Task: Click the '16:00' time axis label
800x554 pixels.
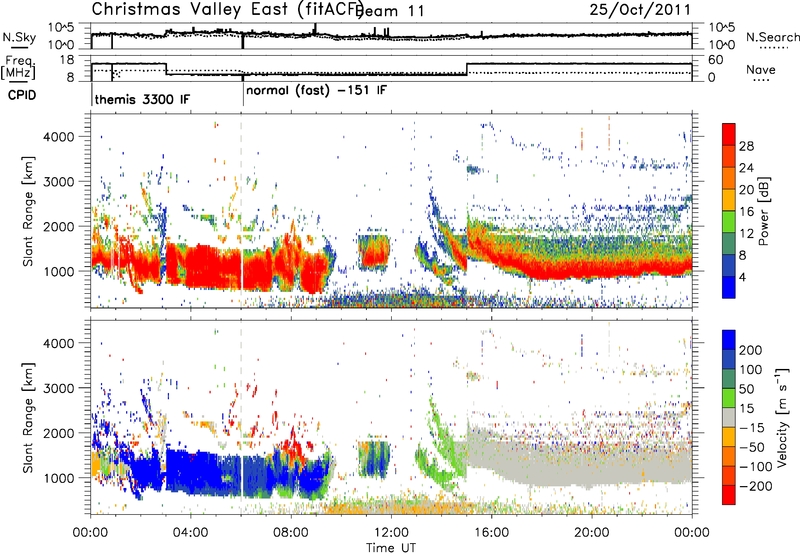Action: click(491, 533)
